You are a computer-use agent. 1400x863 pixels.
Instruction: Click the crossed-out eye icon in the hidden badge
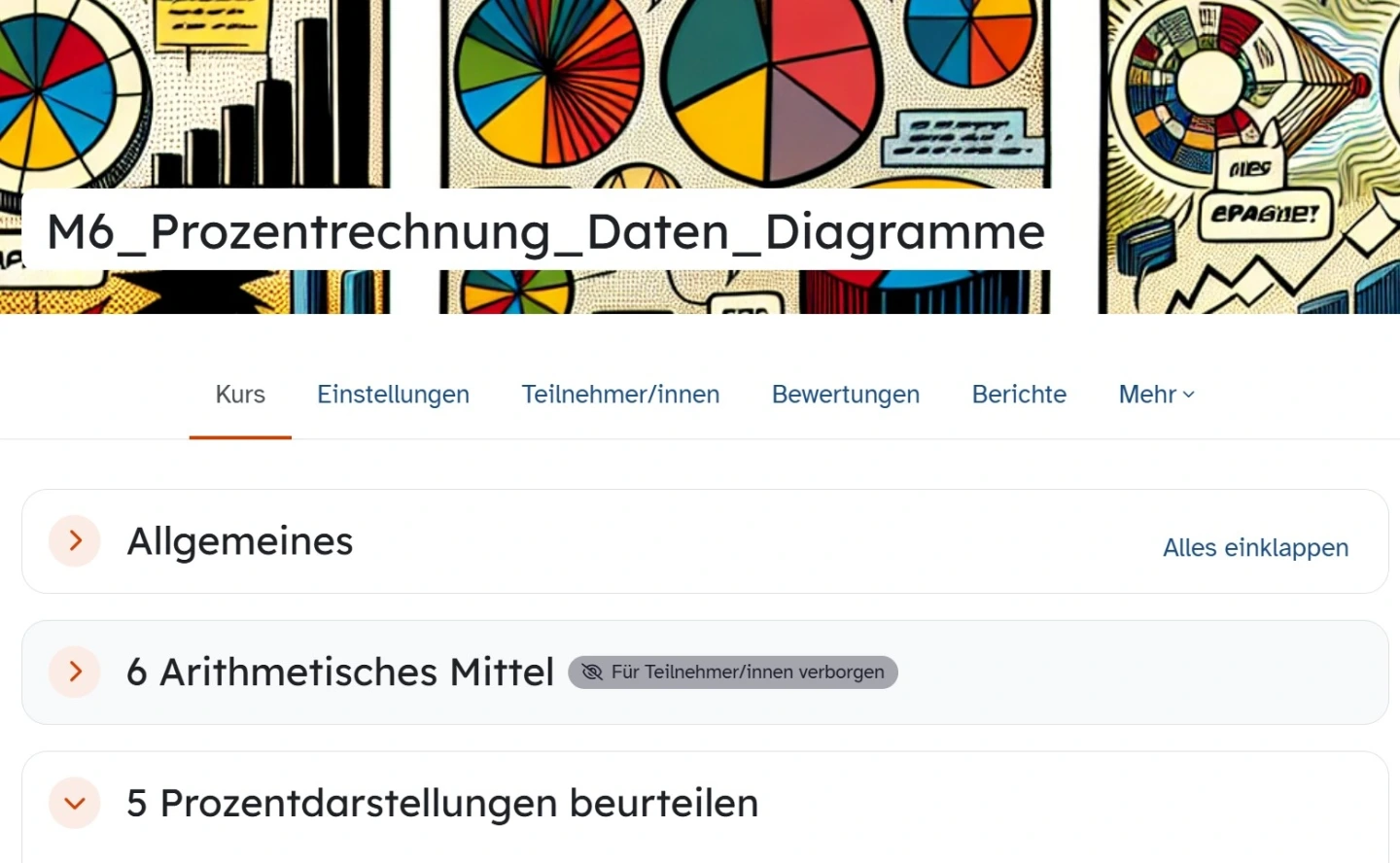(591, 673)
